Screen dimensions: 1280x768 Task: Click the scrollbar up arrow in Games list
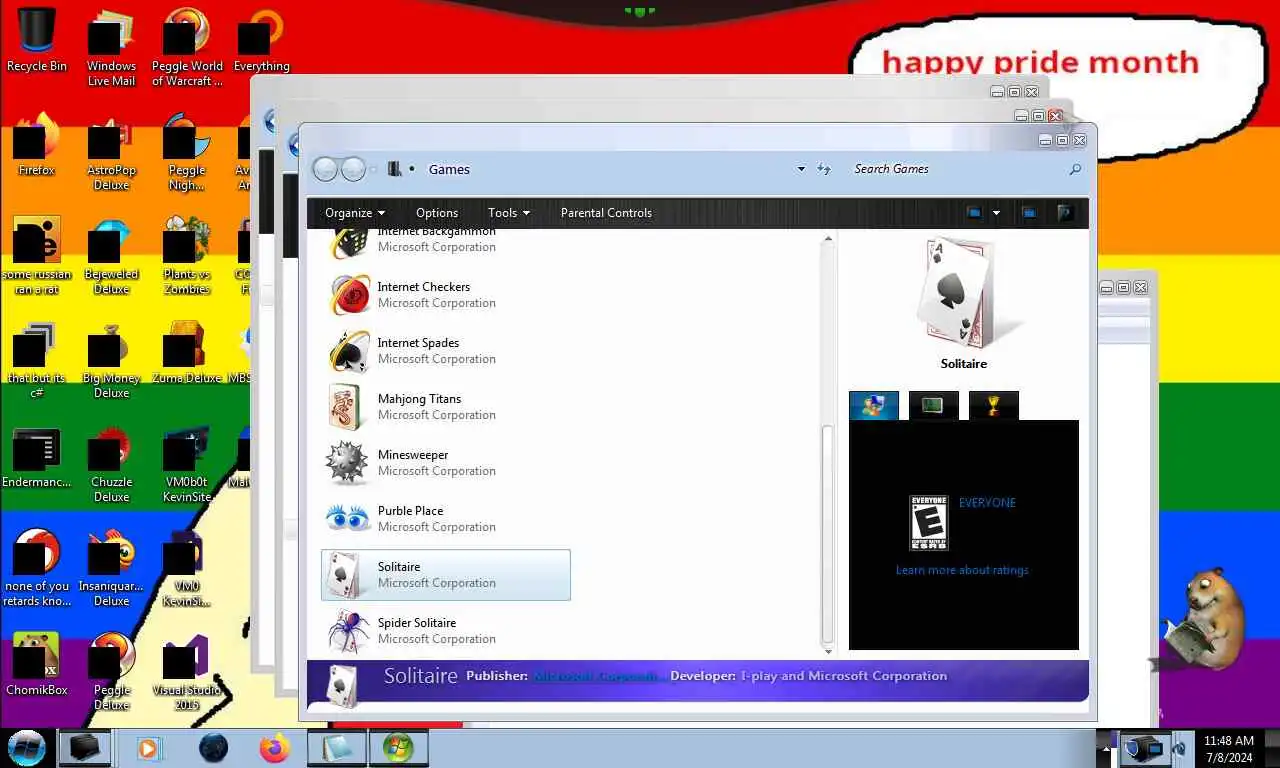click(x=827, y=240)
